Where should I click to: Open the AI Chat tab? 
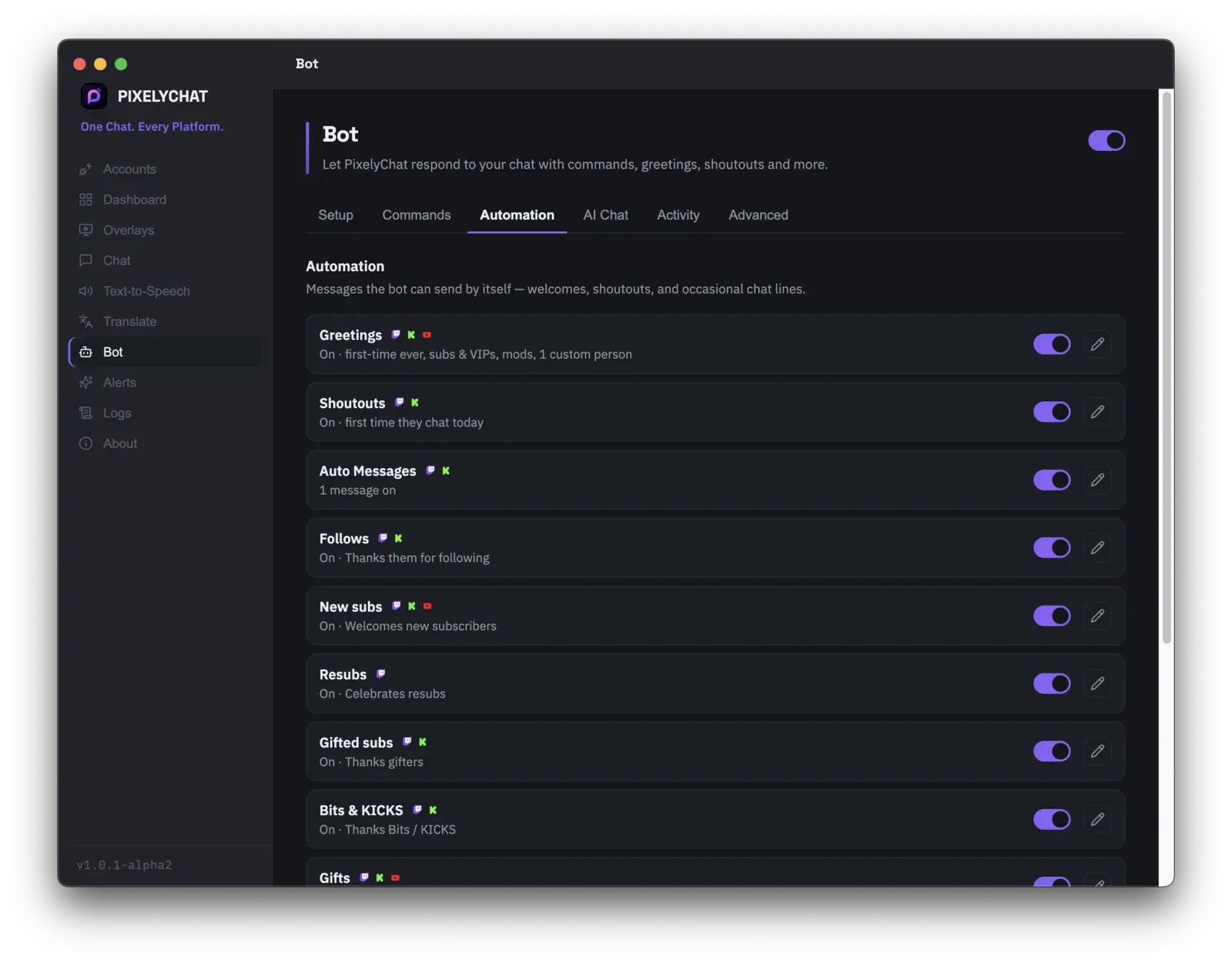(x=605, y=216)
